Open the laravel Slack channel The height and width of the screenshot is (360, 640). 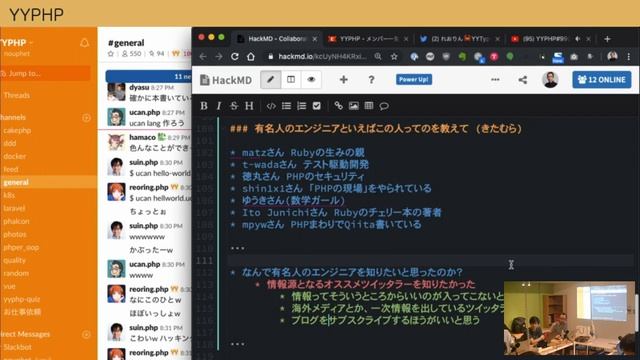click(x=14, y=208)
